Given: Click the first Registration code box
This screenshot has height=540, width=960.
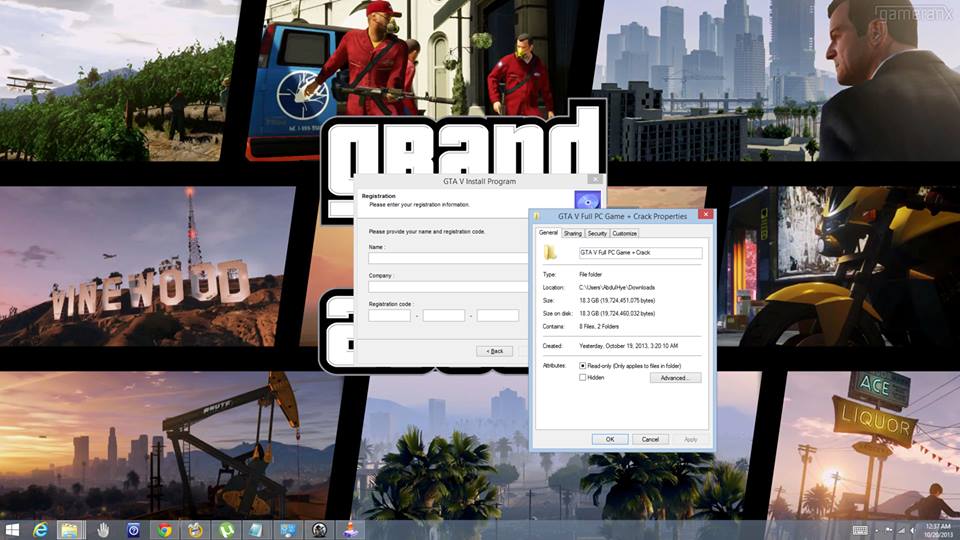Looking at the screenshot, I should pyautogui.click(x=389, y=316).
